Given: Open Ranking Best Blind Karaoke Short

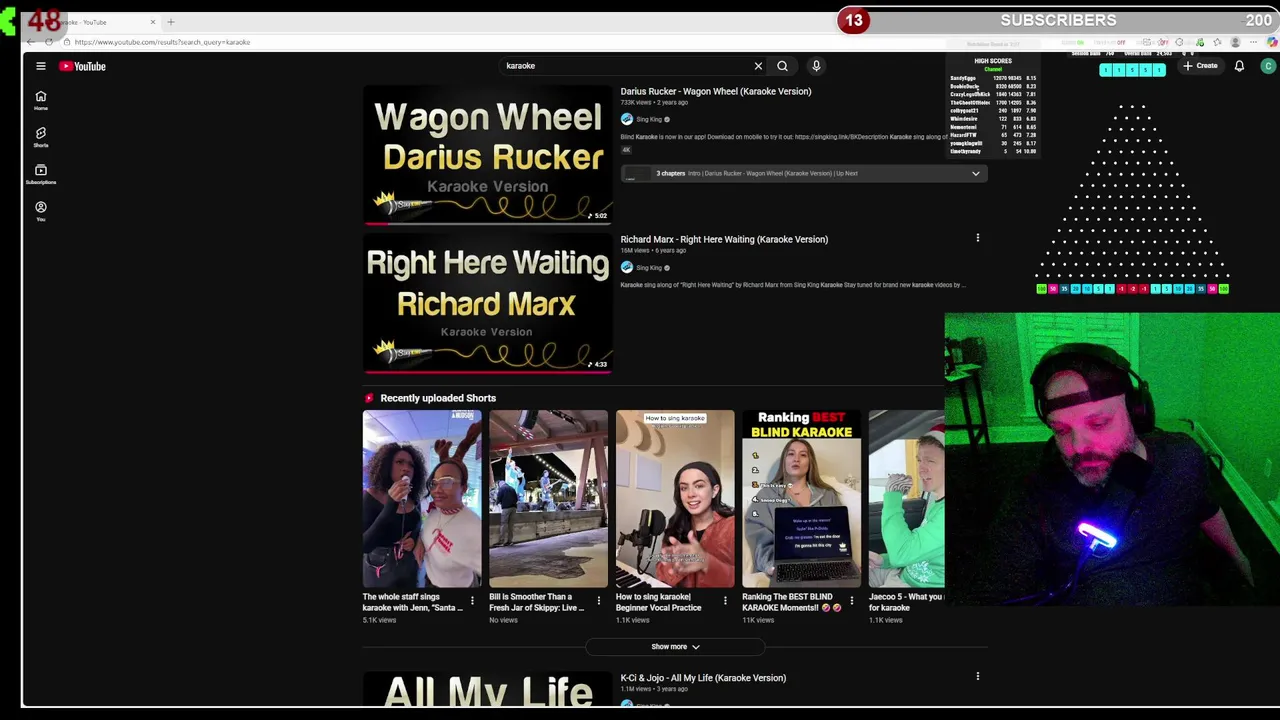Looking at the screenshot, I should point(801,498).
